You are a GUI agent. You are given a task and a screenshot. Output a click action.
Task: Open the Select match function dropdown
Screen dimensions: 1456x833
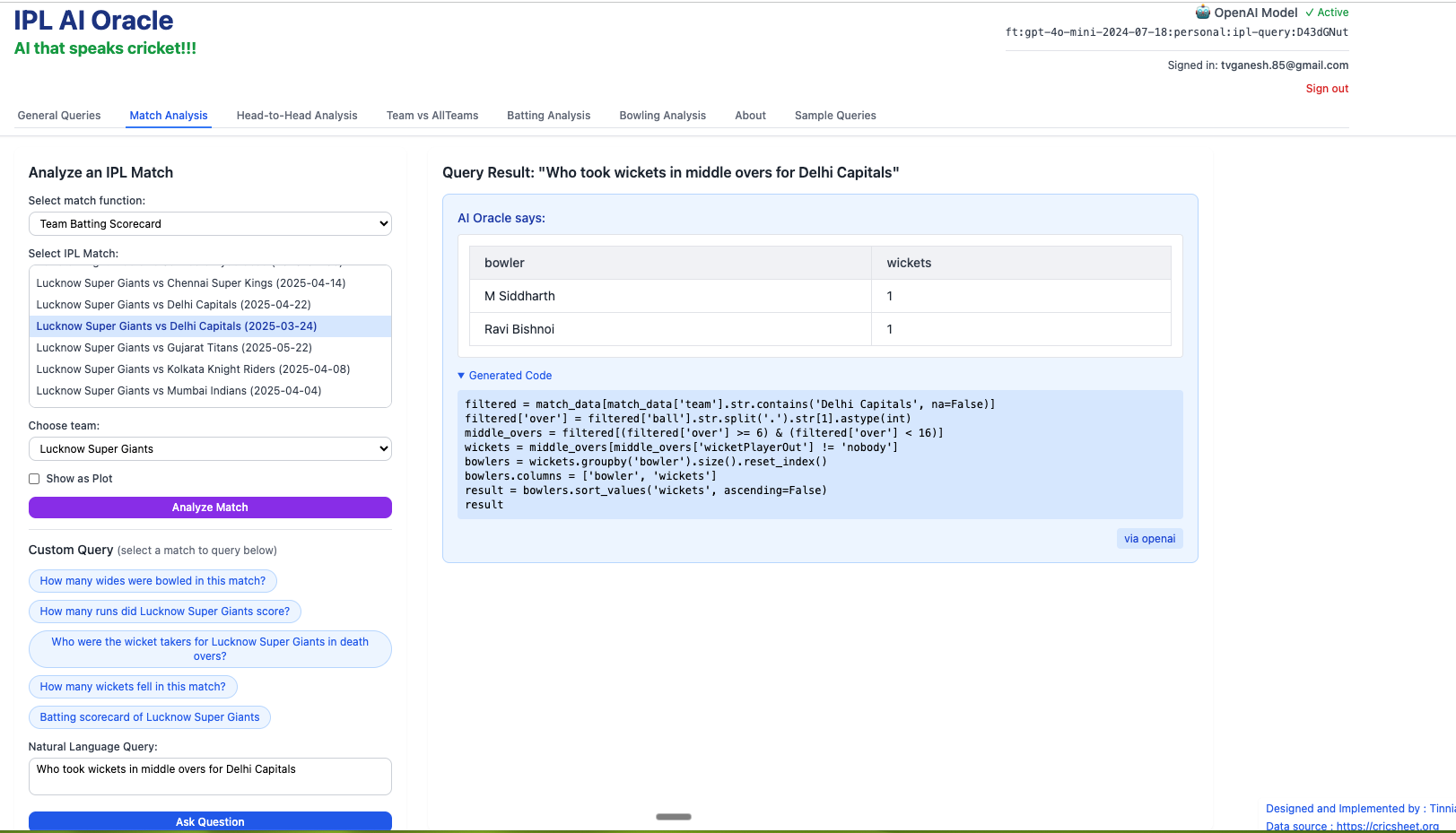(210, 224)
